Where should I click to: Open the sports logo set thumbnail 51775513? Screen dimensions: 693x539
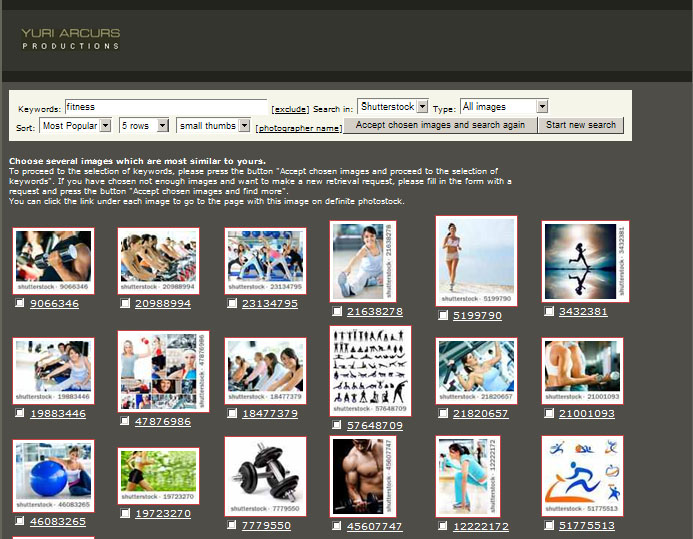click(582, 475)
